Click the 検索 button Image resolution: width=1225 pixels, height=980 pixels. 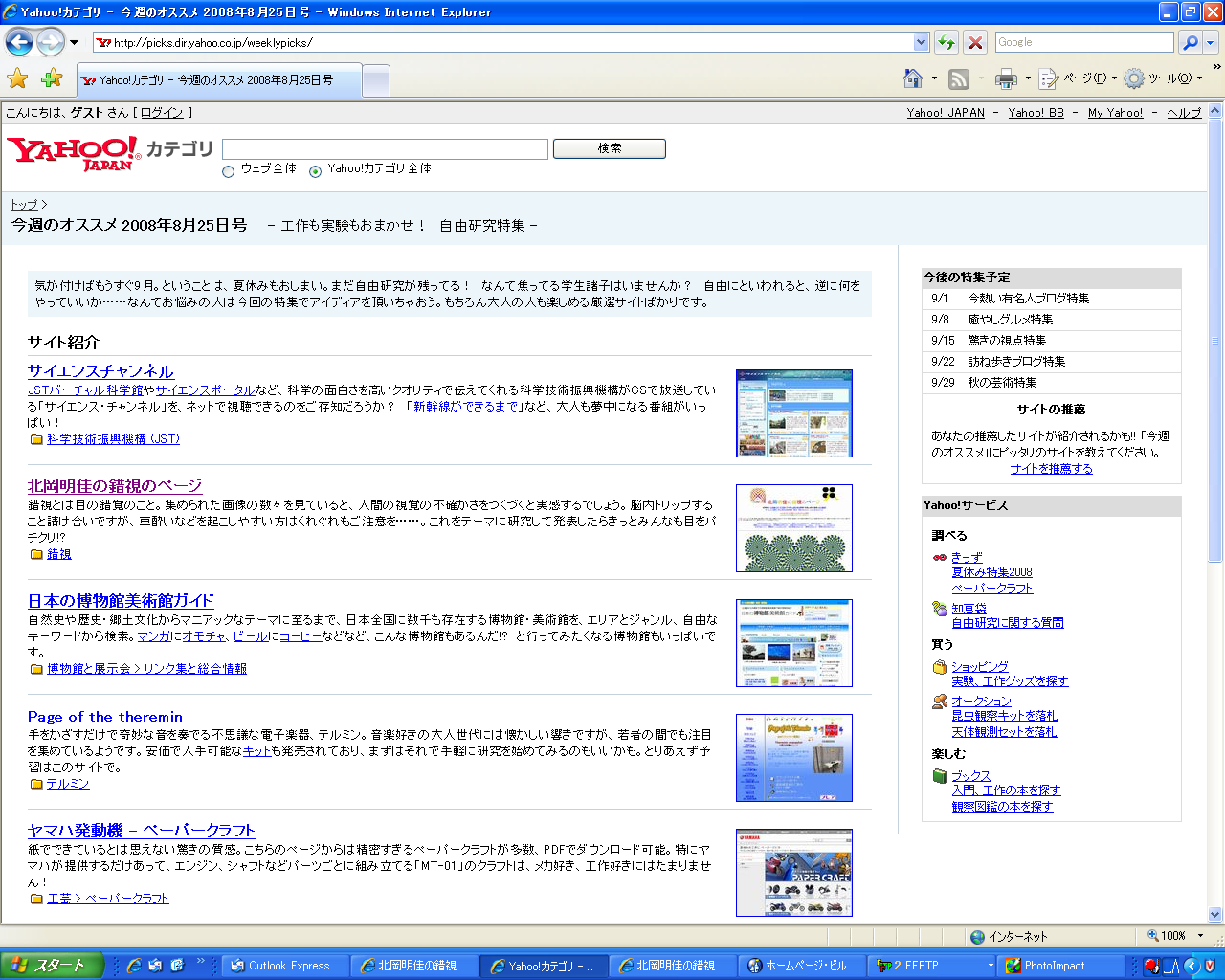[x=610, y=148]
